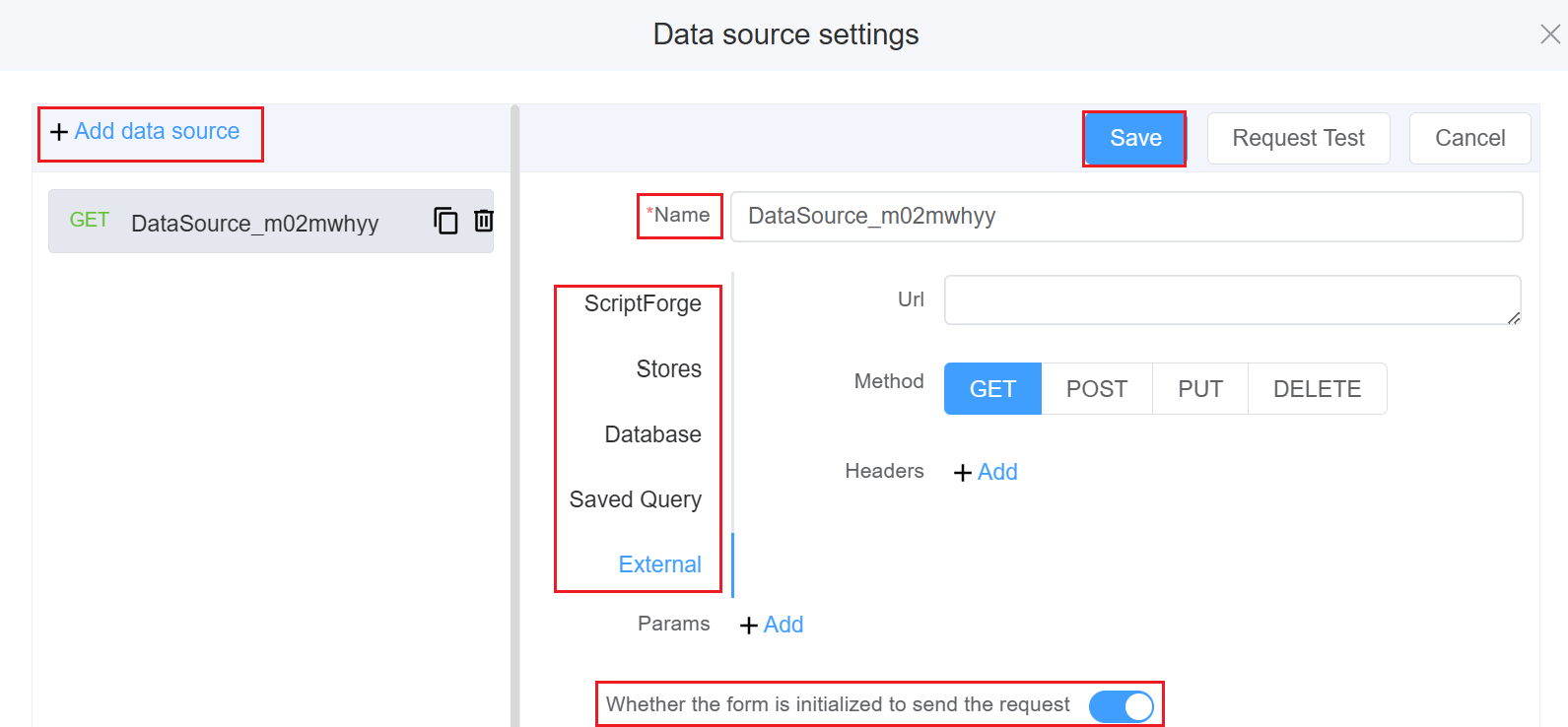This screenshot has height=727, width=1568.
Task: Click Add data source plus link
Action: 146,132
